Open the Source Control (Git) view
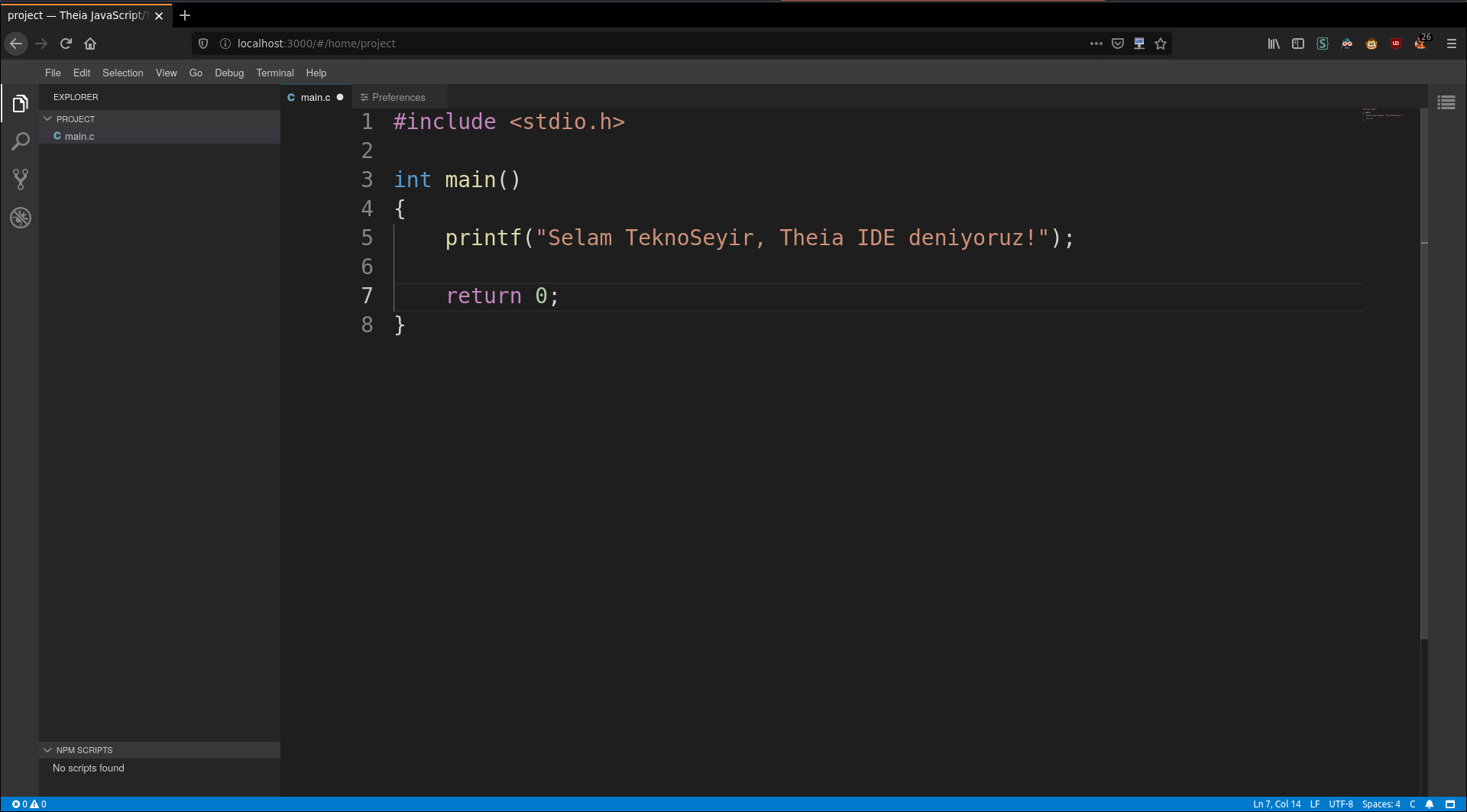Viewport: 1467px width, 812px height. (21, 180)
